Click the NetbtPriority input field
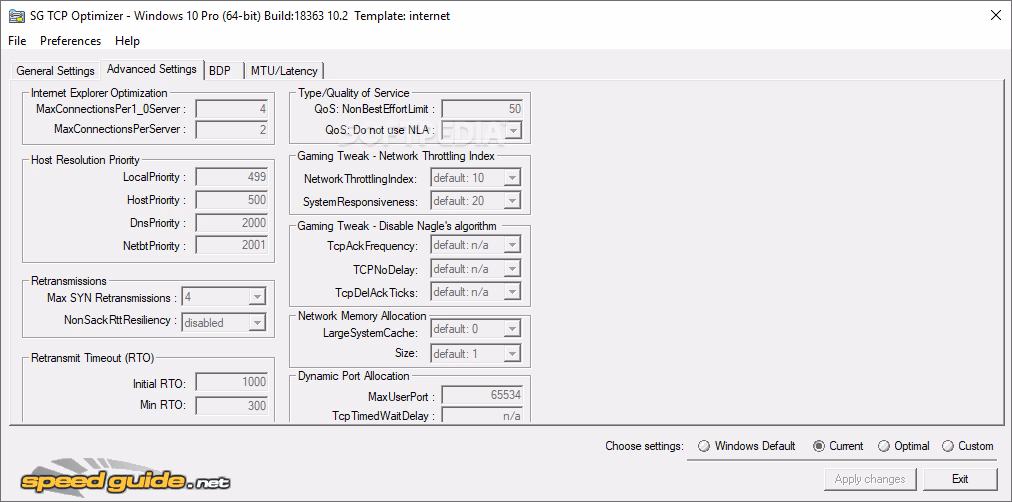 click(x=232, y=246)
